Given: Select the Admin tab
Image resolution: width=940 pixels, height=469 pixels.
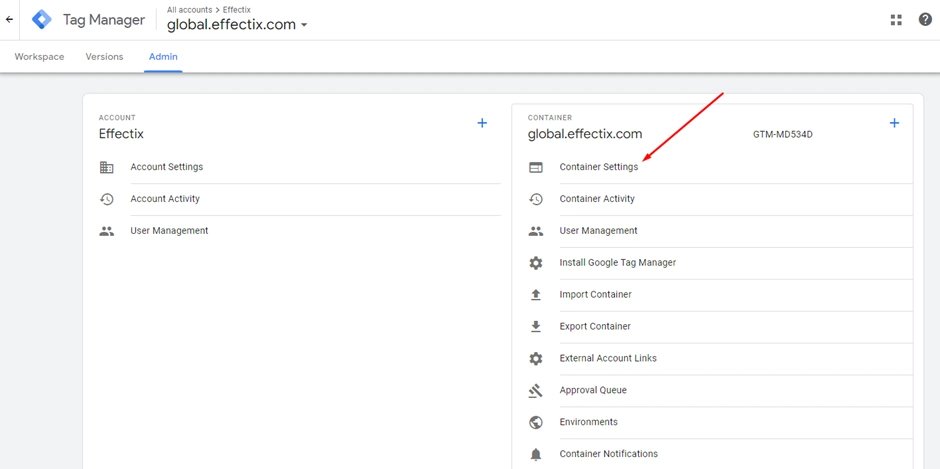Looking at the screenshot, I should [x=163, y=57].
